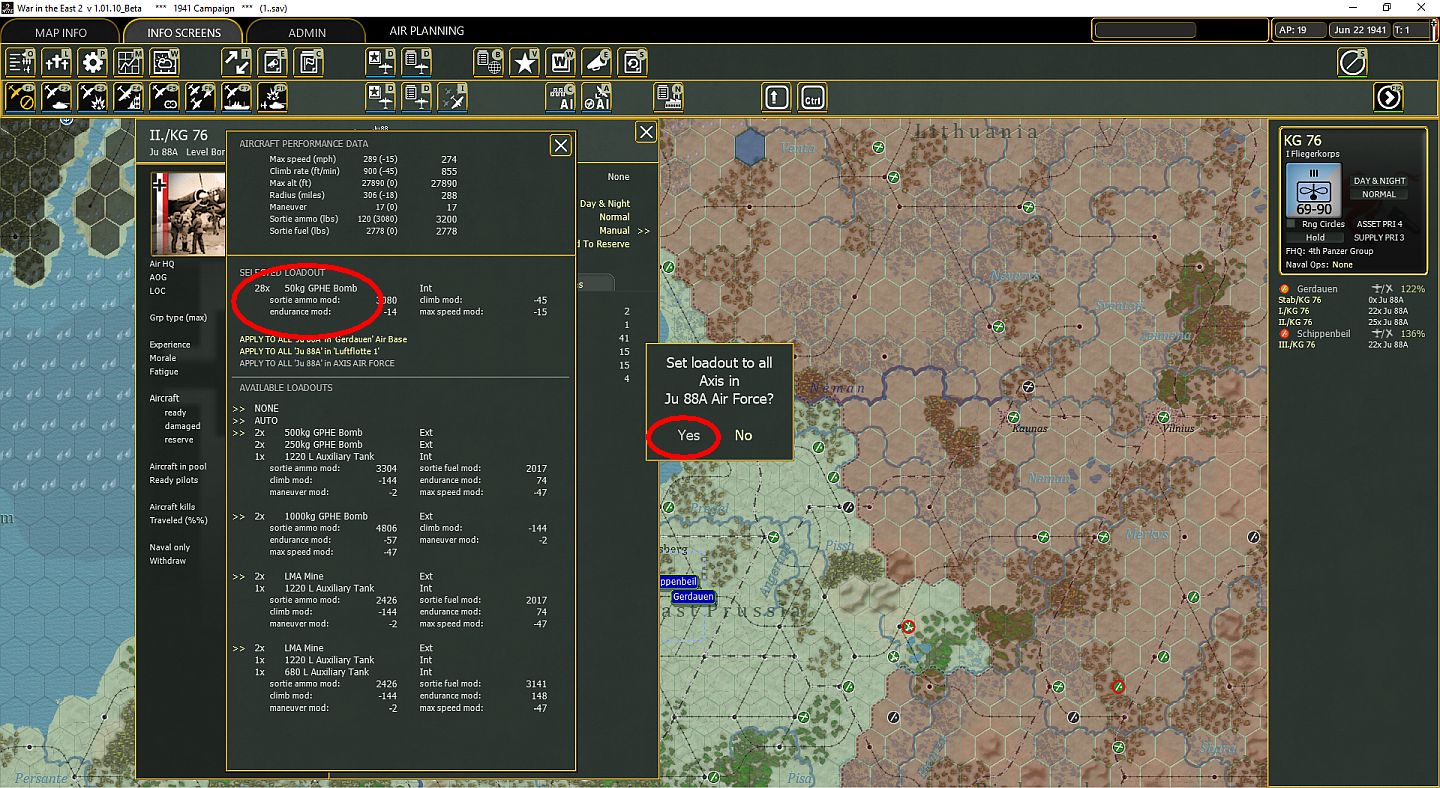This screenshot has height=788, width=1440.
Task: Click the Schippenbeil air base entry
Action: click(x=1322, y=333)
